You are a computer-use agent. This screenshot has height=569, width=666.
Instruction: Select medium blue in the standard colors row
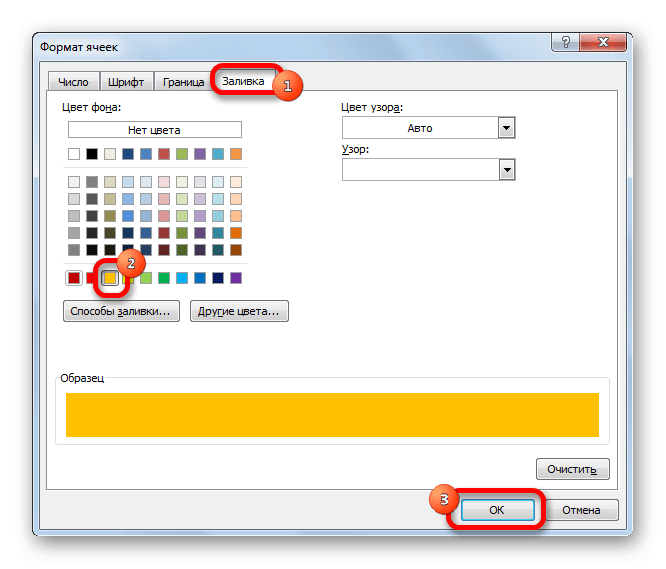tap(200, 278)
